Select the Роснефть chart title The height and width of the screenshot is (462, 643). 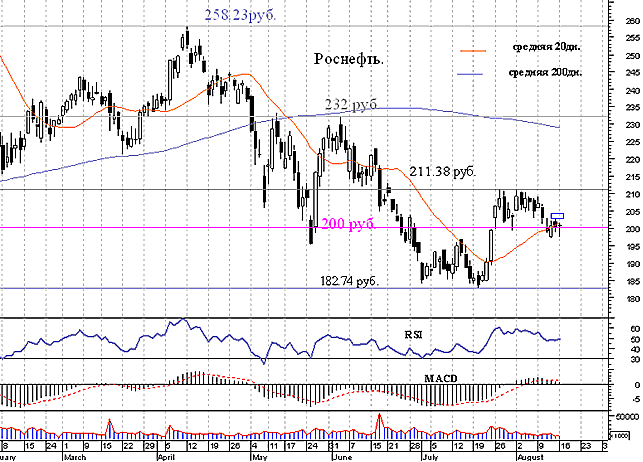coord(349,59)
